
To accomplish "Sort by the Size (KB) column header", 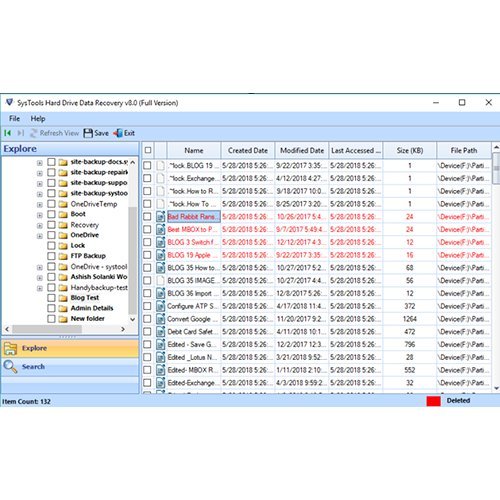I will click(410, 150).
